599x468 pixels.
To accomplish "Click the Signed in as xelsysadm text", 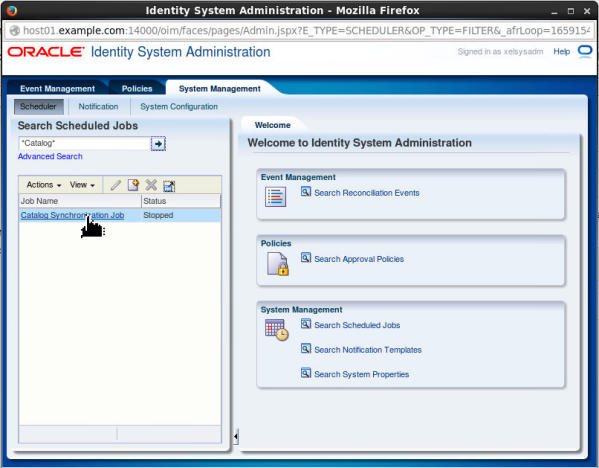I will (500, 52).
